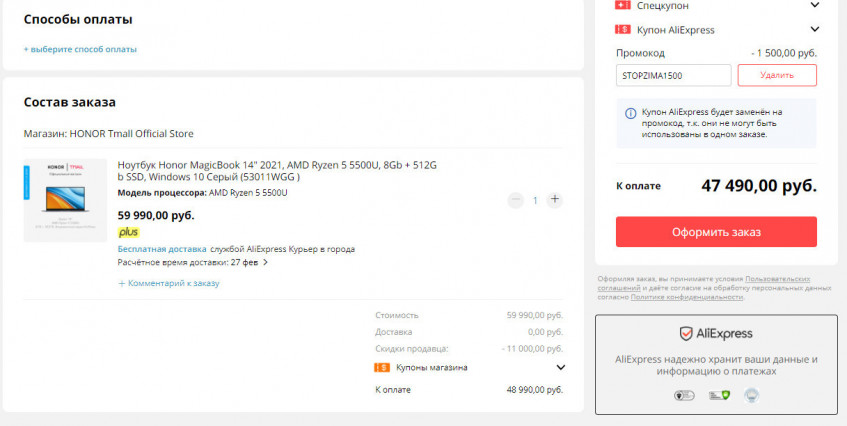Click the yellow plus badge

click(128, 232)
